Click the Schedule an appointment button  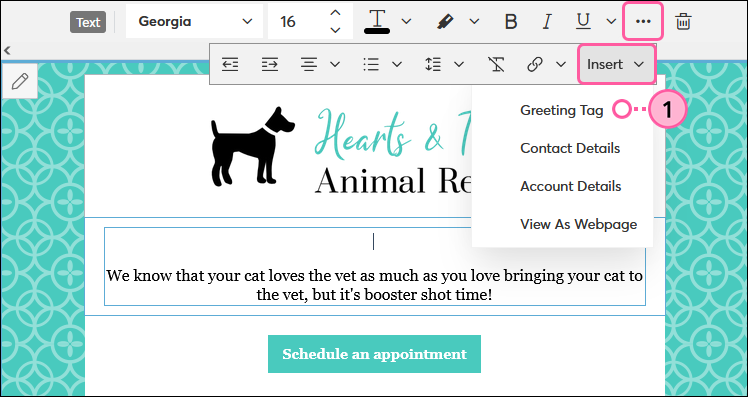(374, 354)
